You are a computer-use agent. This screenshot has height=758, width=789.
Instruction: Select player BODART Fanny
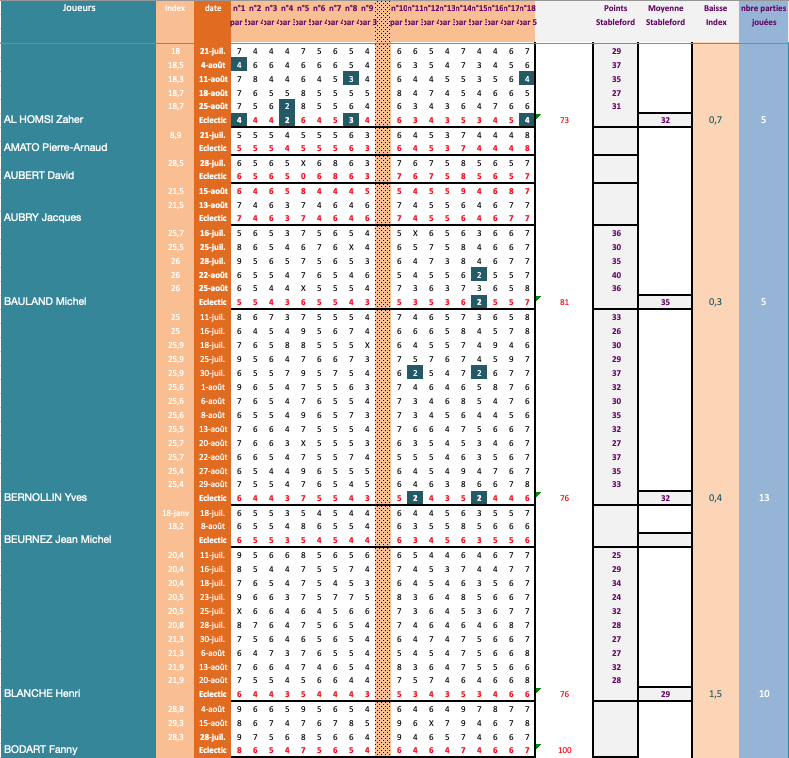pos(40,749)
